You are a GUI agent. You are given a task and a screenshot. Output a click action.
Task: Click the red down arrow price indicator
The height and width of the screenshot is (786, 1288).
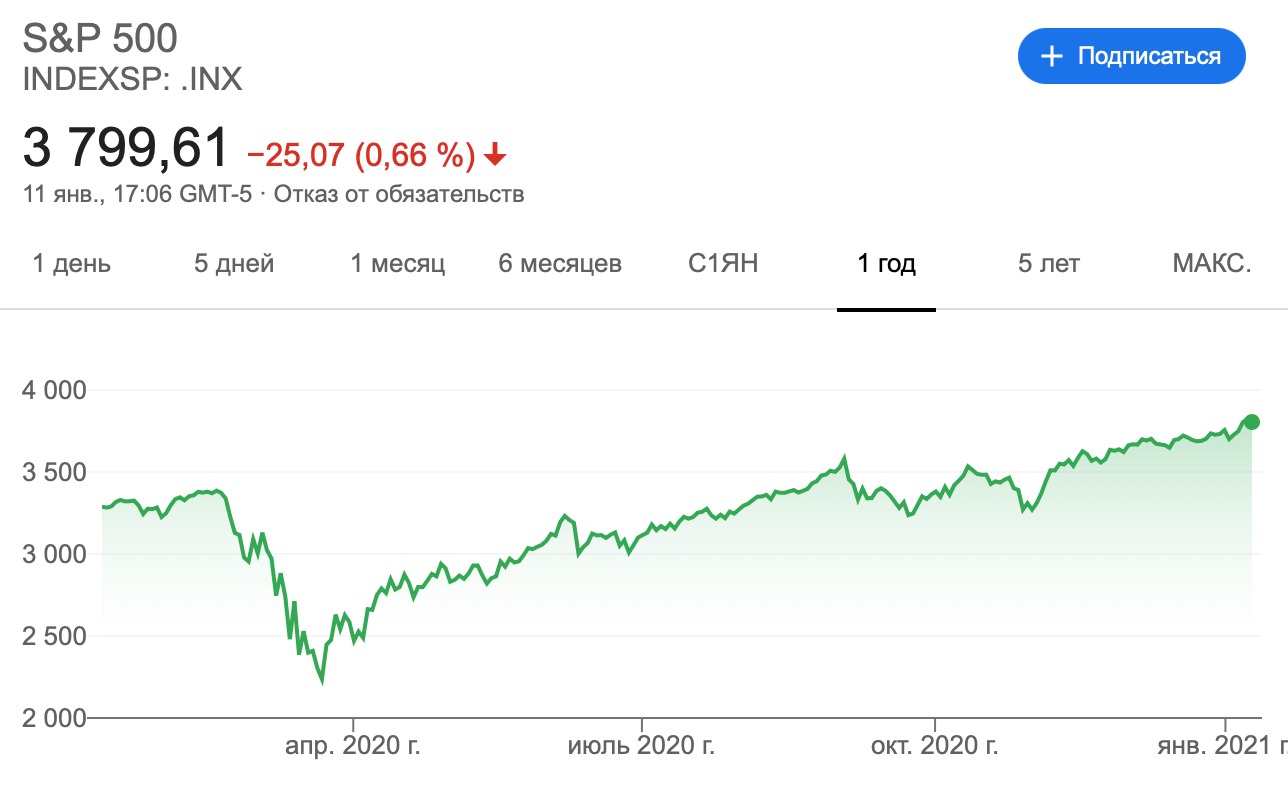point(495,155)
